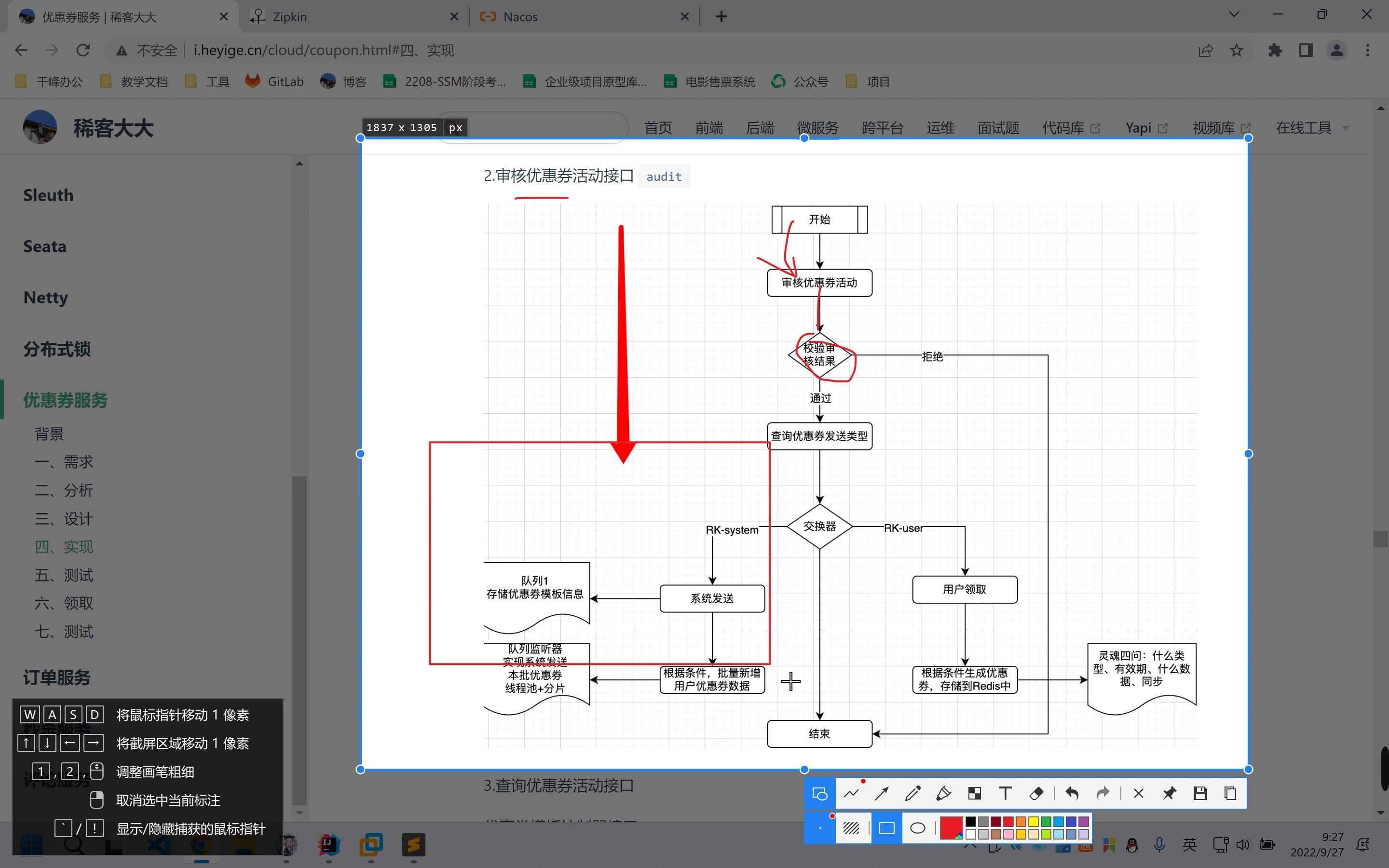The height and width of the screenshot is (868, 1389).
Task: Pick the green color swatch
Action: [1046, 822]
